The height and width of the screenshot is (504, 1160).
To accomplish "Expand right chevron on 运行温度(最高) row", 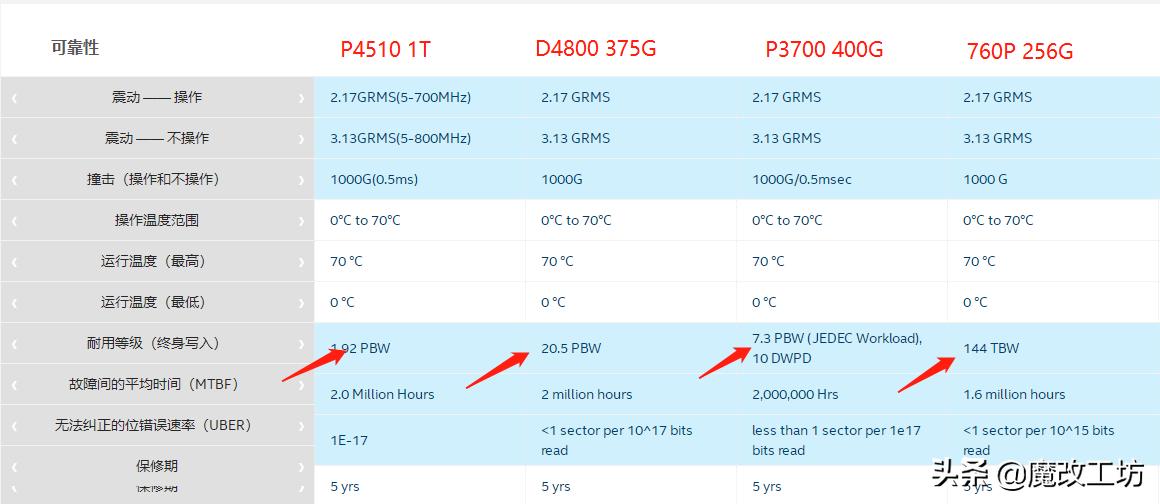I will coord(300,261).
